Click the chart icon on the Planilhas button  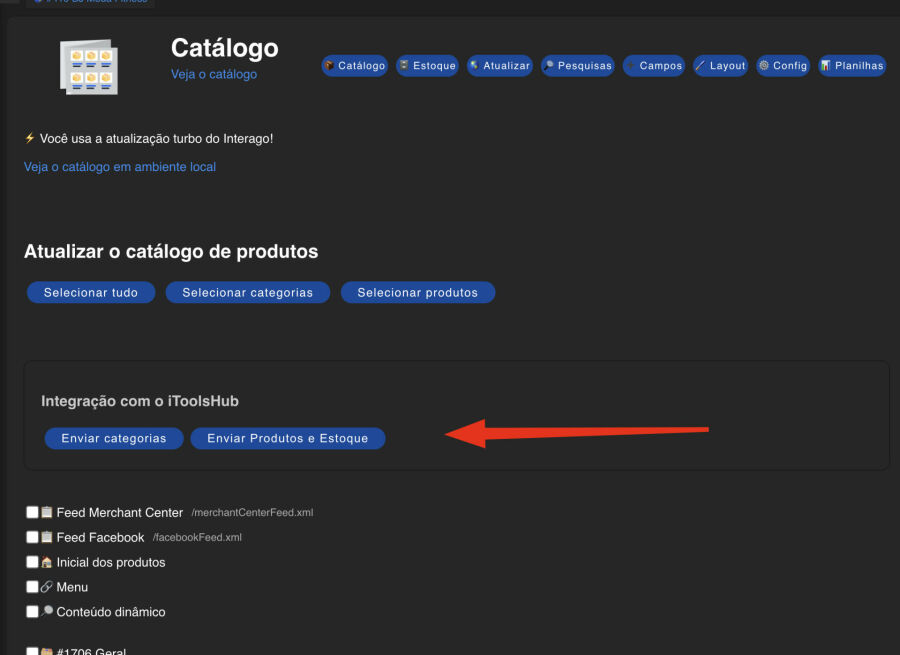824,65
